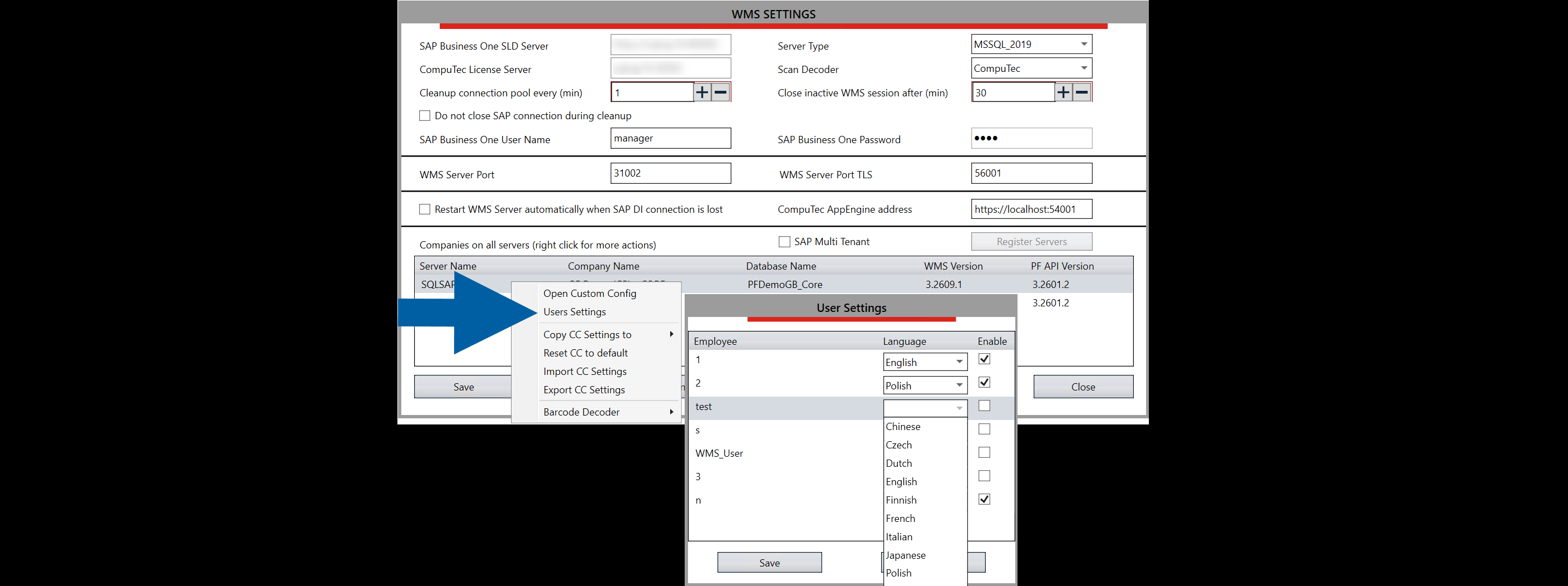1568x586 pixels.
Task: Click the WMS Server Port field
Action: [x=671, y=173]
